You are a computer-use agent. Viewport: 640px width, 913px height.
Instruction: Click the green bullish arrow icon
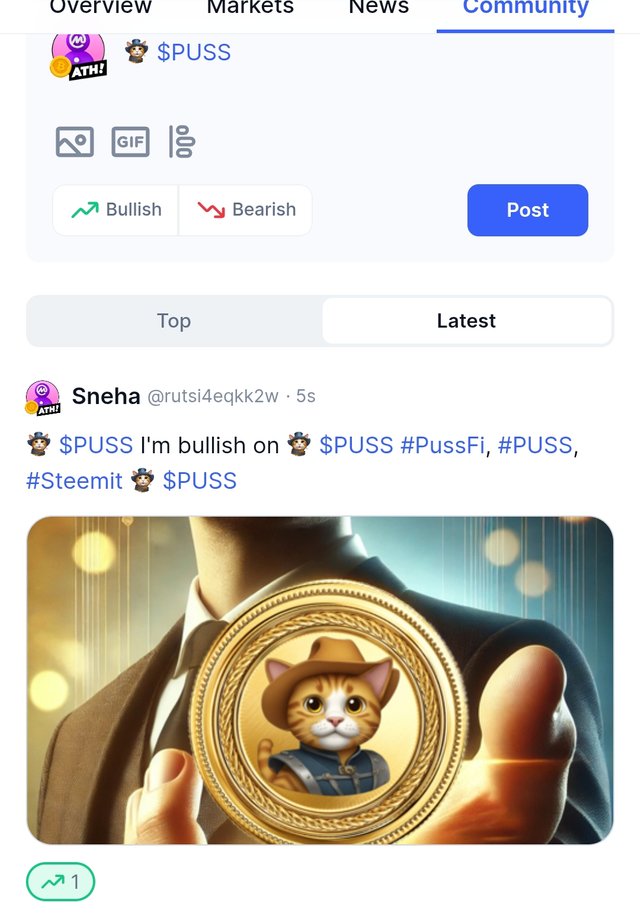coord(85,210)
